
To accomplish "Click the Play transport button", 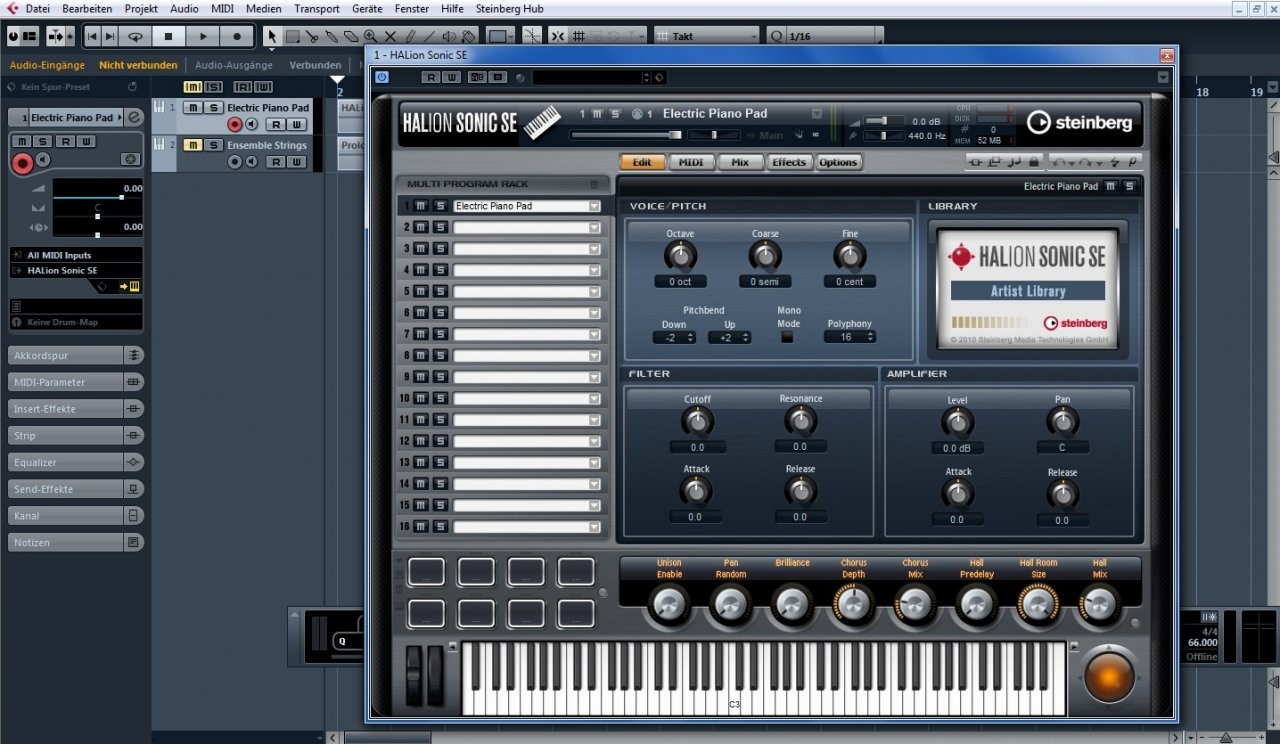I will (203, 36).
